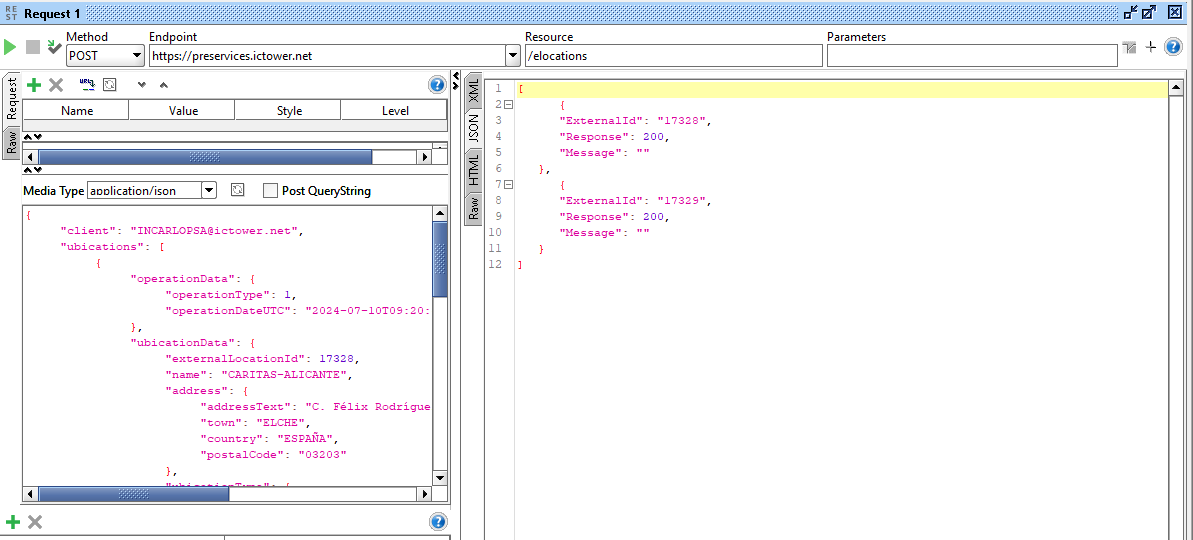
Task: Open help icon at the top-right corner
Action: (x=1173, y=47)
